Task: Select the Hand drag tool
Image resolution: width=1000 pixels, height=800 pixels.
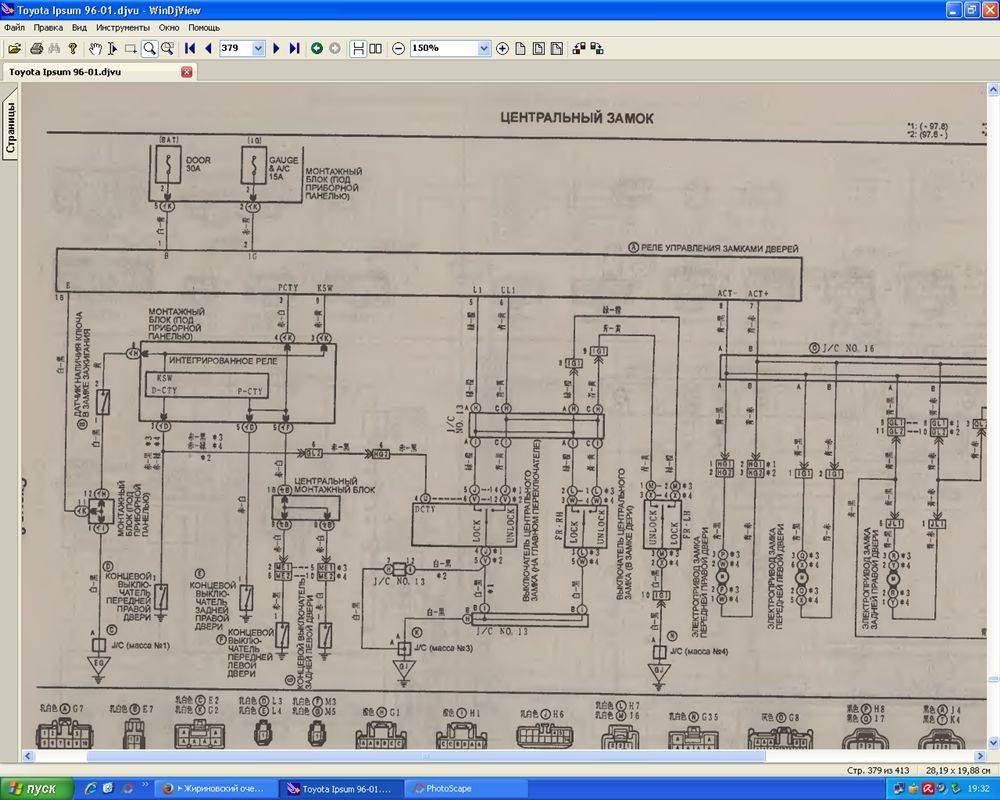Action: (x=95, y=48)
